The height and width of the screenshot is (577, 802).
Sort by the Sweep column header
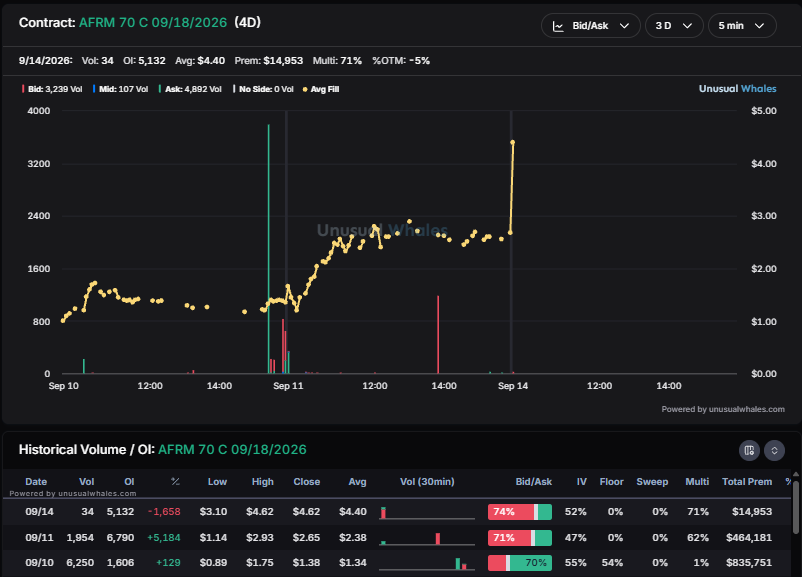point(652,482)
